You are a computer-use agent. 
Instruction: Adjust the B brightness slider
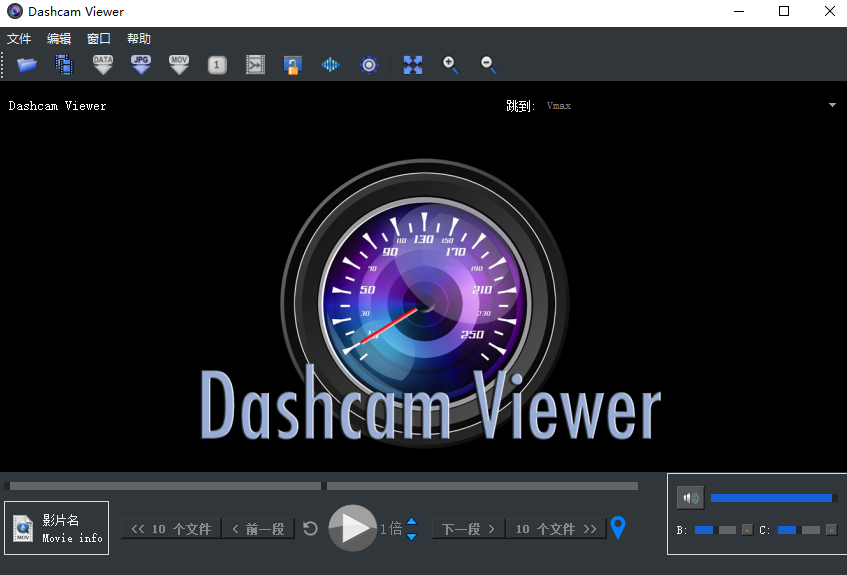(x=715, y=530)
